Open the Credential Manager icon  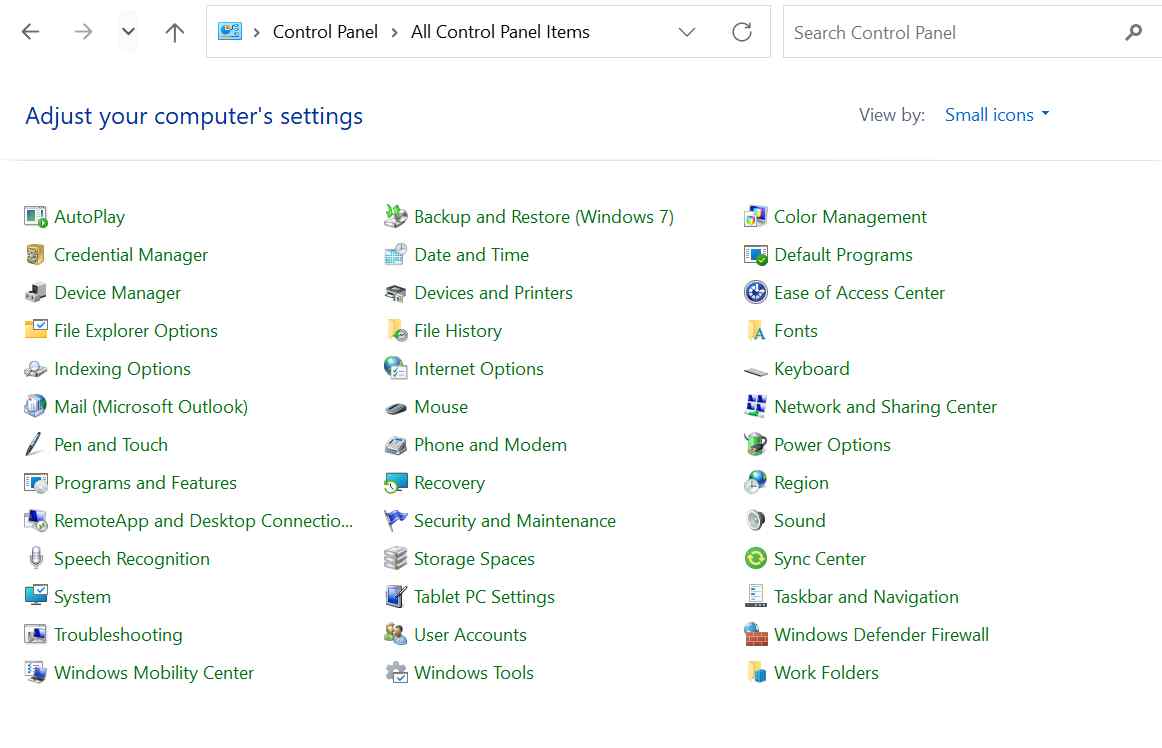point(36,255)
